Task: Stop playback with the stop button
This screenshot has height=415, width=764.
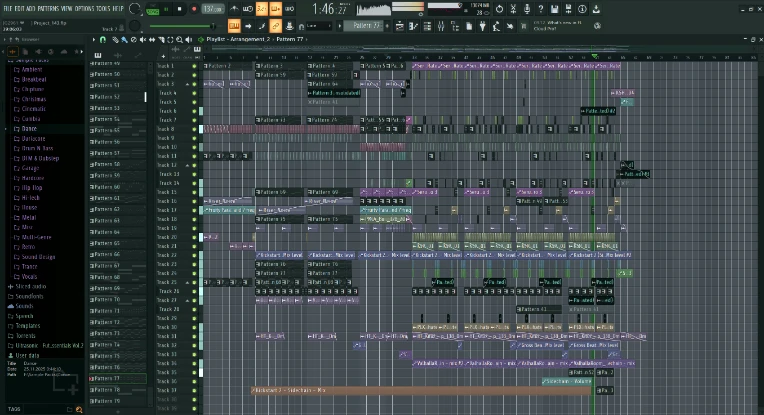Action: pos(178,9)
